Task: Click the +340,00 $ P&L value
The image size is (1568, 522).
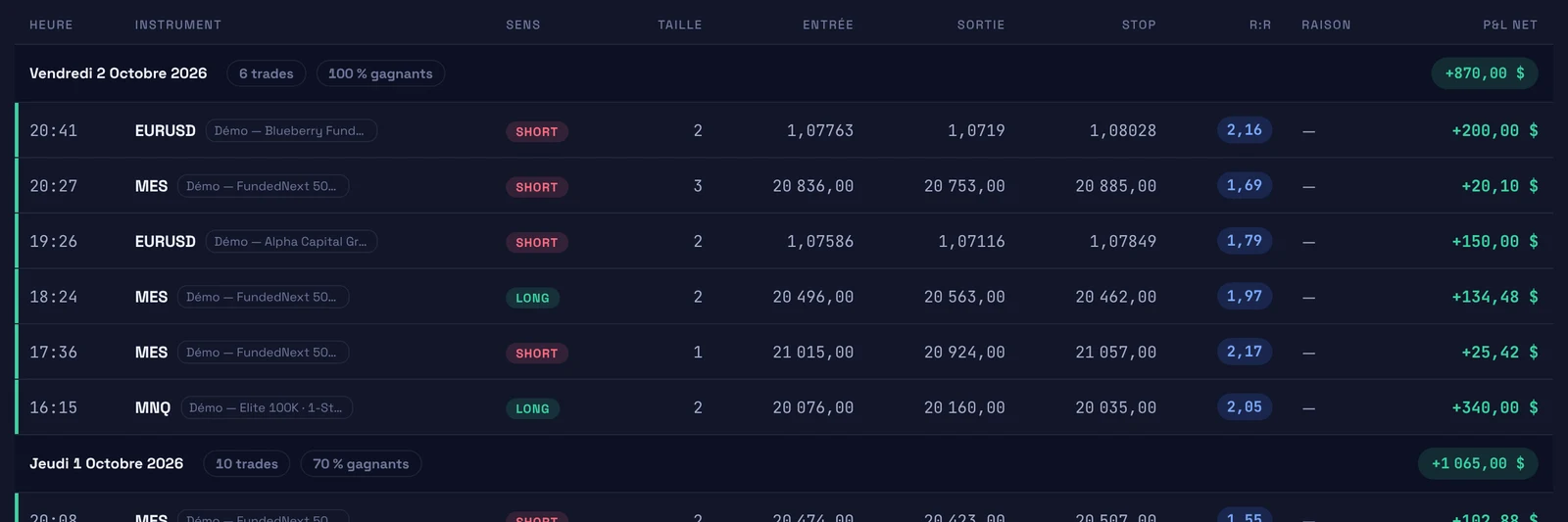Action: pyautogui.click(x=1495, y=407)
